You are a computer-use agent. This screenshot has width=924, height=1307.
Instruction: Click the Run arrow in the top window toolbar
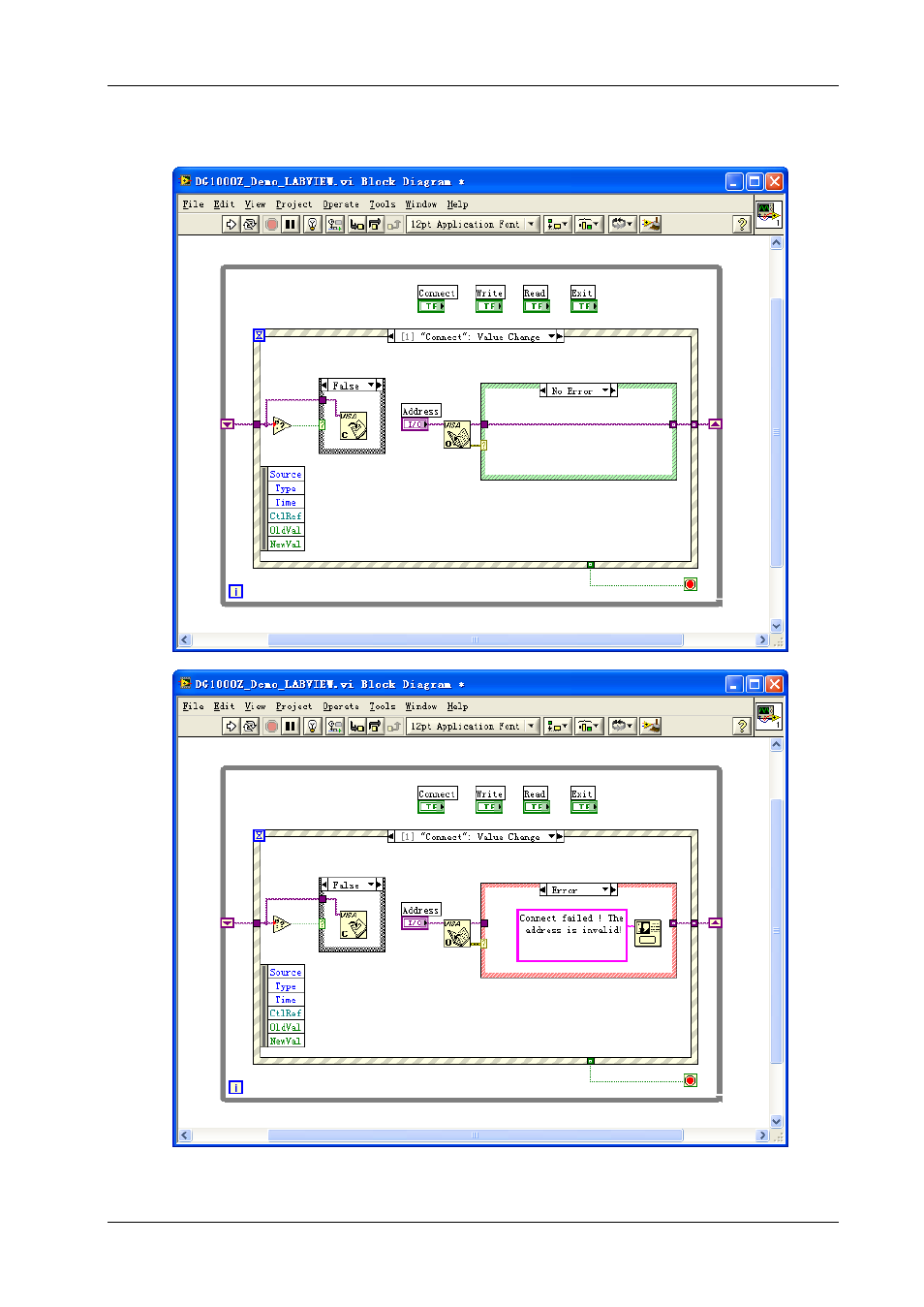tap(231, 224)
